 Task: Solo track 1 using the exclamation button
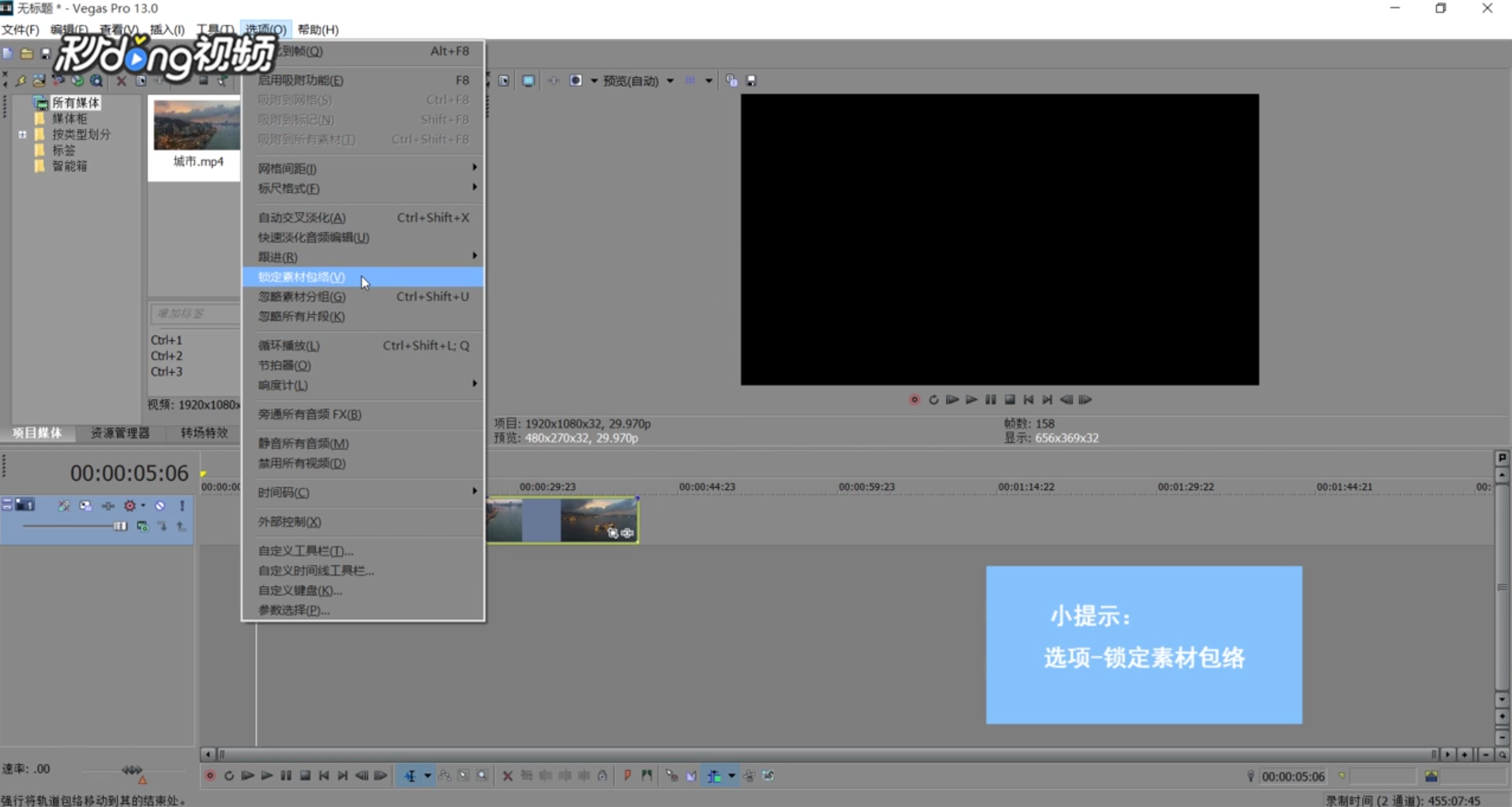[181, 506]
